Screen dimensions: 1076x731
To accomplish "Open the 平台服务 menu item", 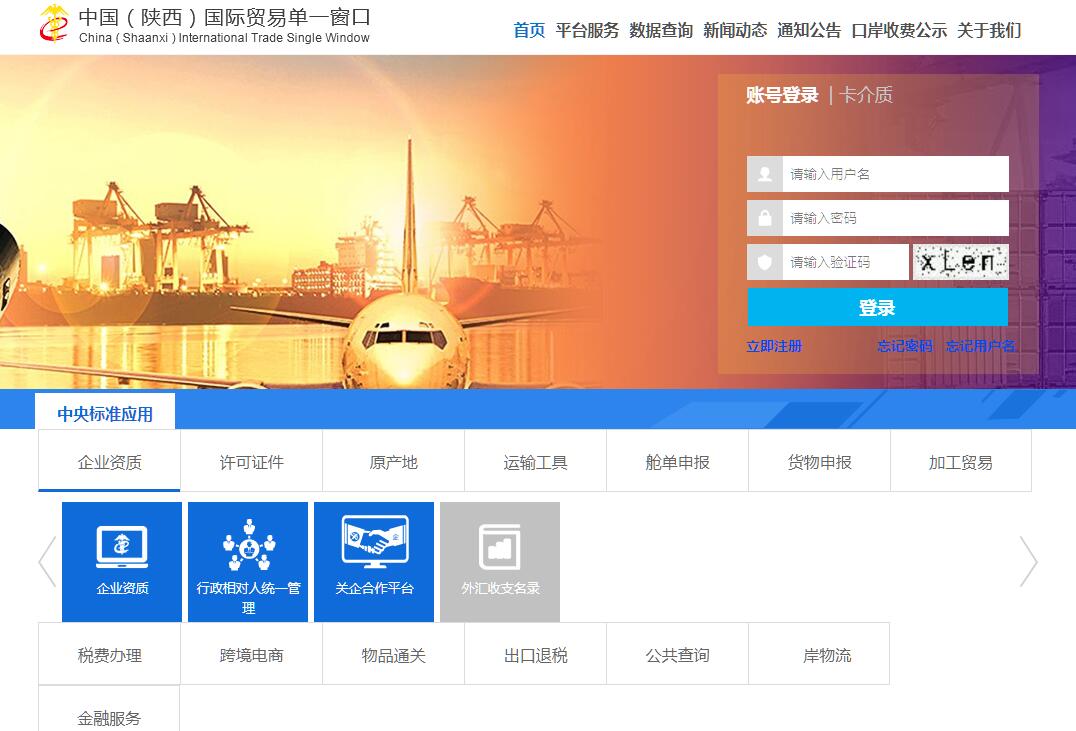I will pos(587,30).
